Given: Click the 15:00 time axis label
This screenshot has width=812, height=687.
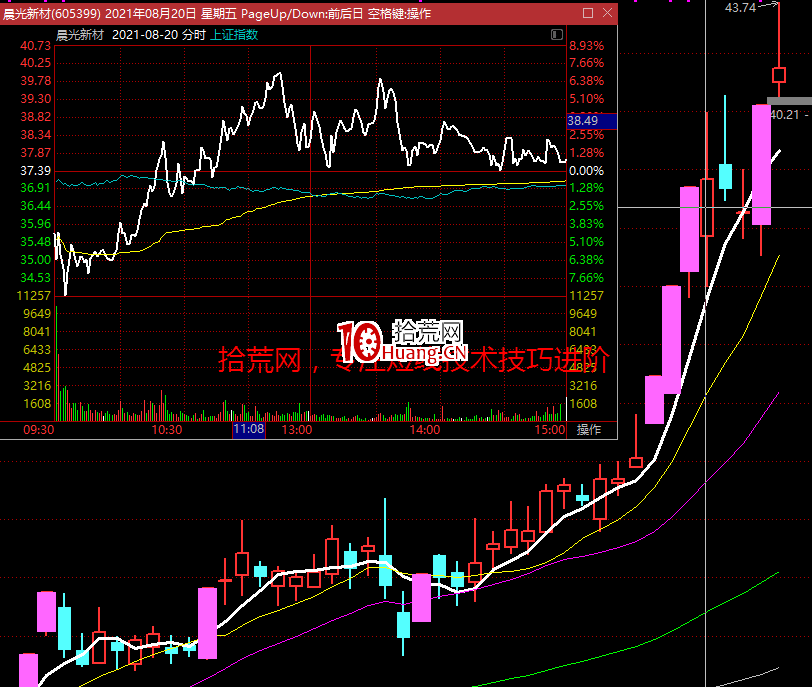Looking at the screenshot, I should [550, 430].
